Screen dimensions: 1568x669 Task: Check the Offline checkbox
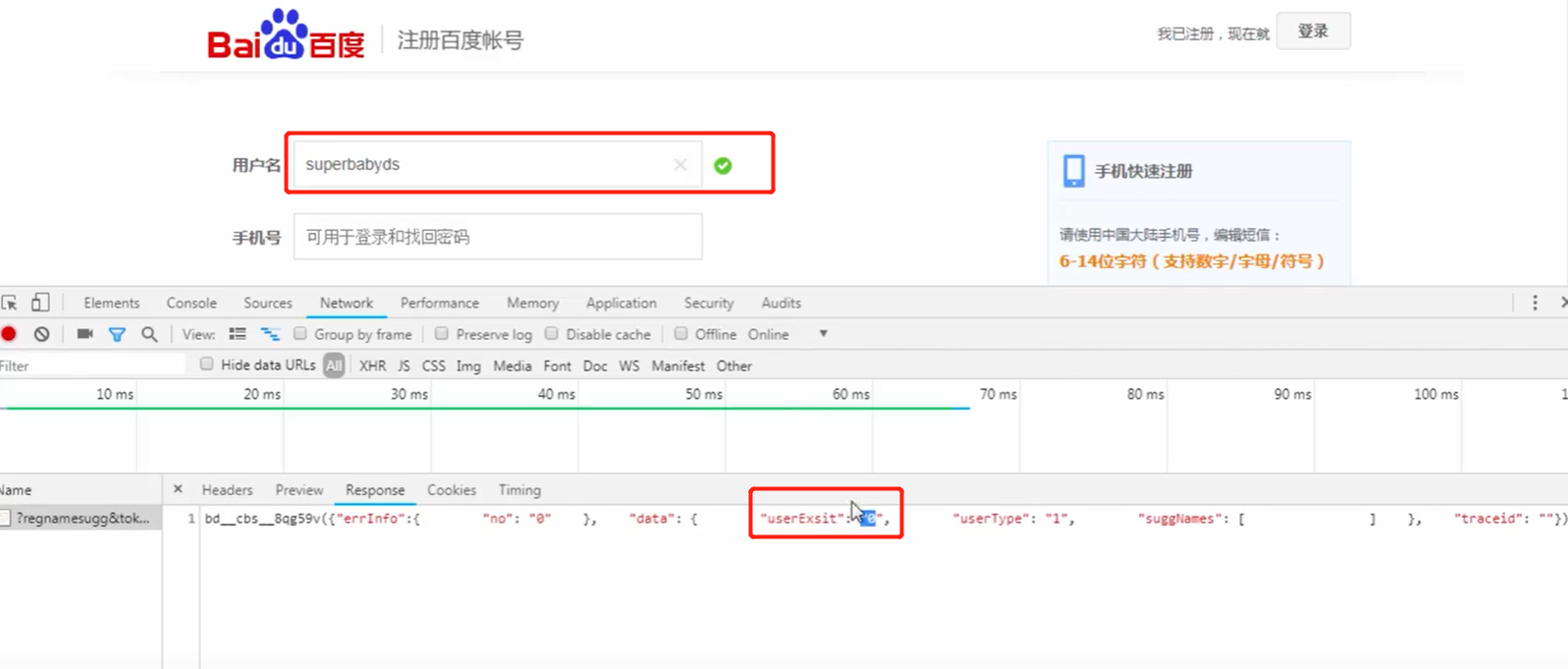680,334
